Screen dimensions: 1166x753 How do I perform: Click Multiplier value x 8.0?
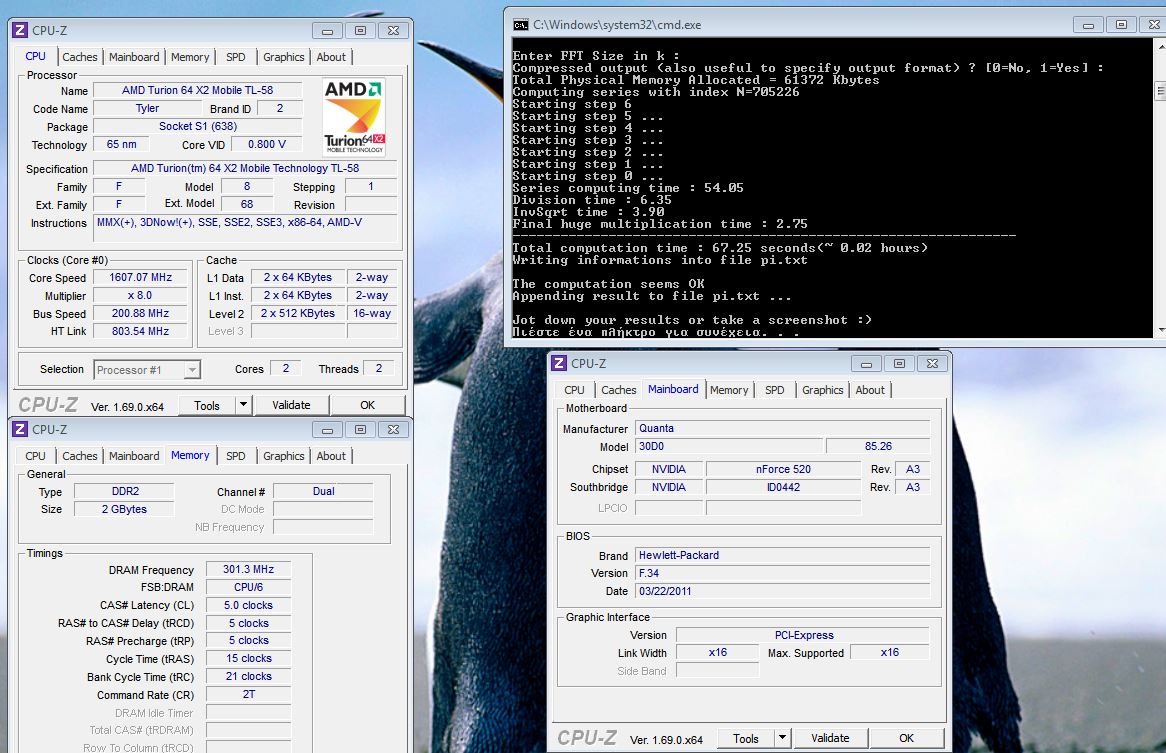141,295
